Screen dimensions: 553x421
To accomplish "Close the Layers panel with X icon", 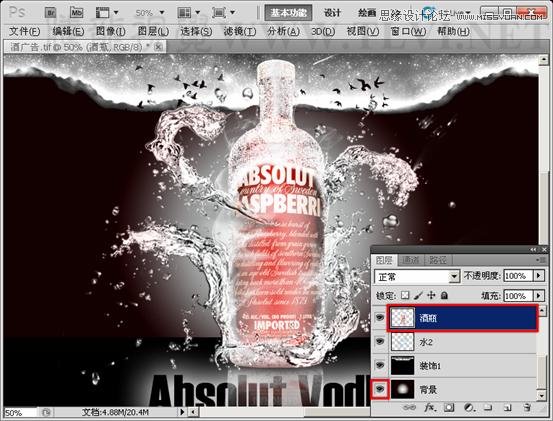I will 544,249.
